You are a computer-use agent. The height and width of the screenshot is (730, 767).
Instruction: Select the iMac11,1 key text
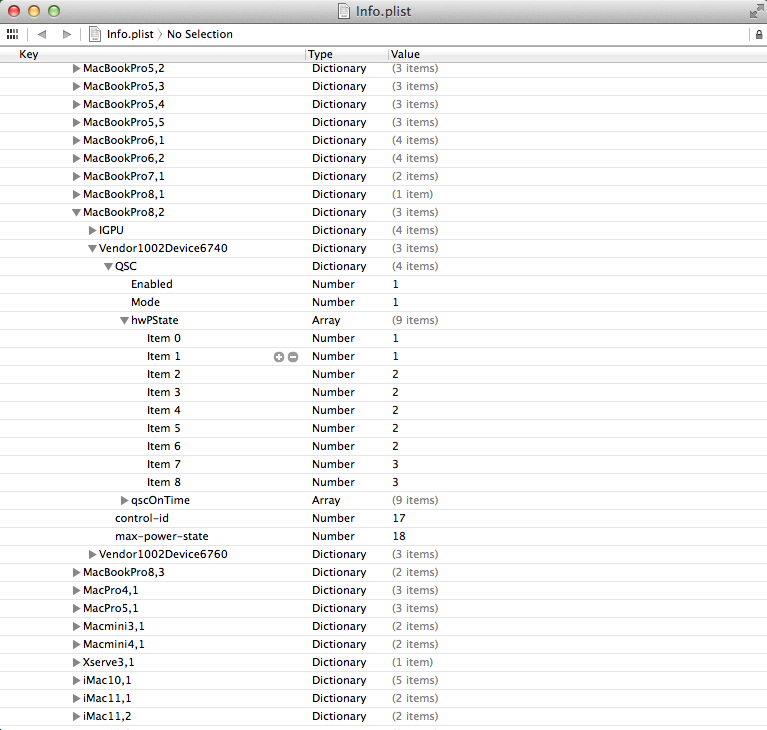[107, 698]
